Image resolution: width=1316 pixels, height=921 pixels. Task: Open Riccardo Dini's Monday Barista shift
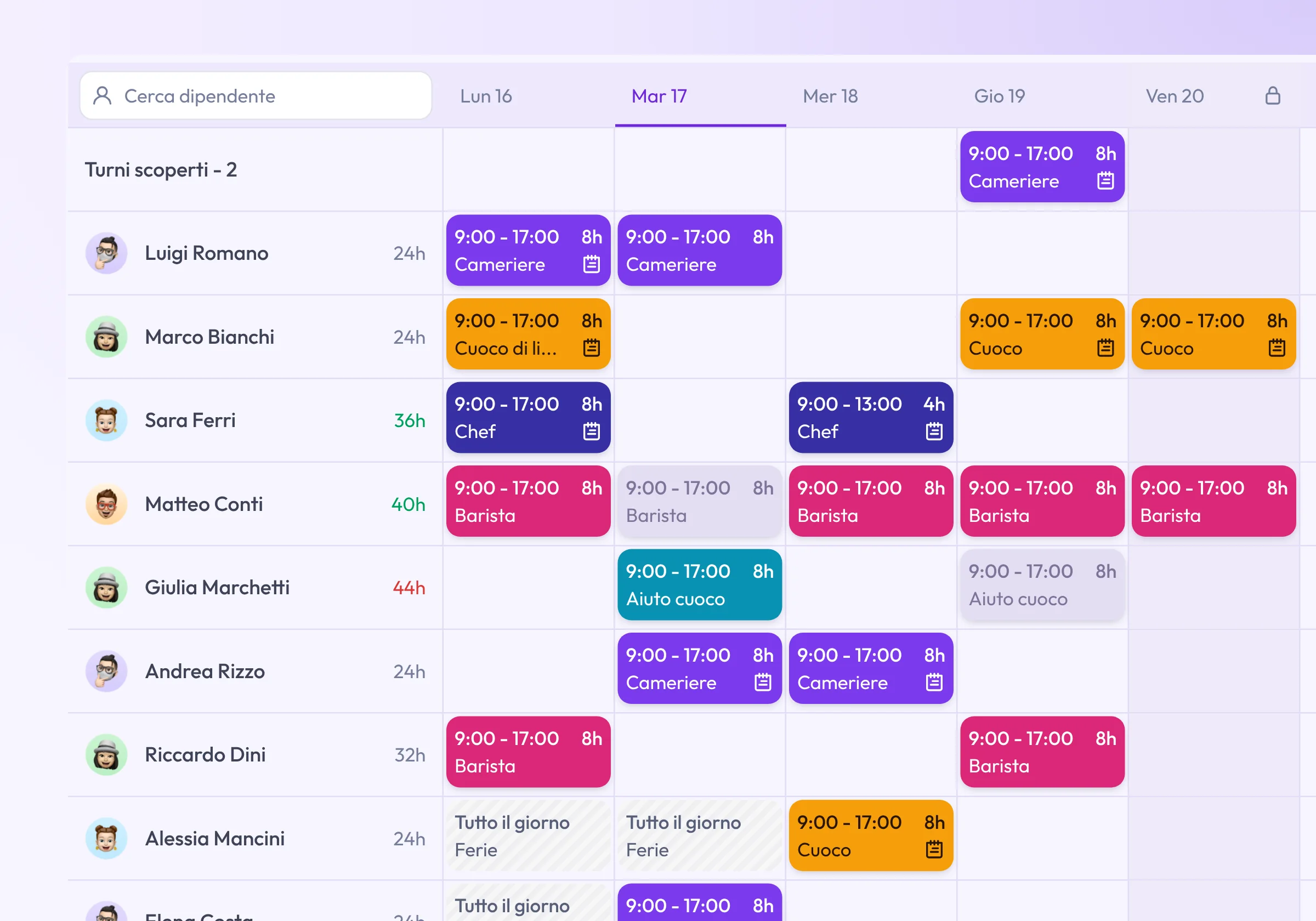pyautogui.click(x=529, y=753)
